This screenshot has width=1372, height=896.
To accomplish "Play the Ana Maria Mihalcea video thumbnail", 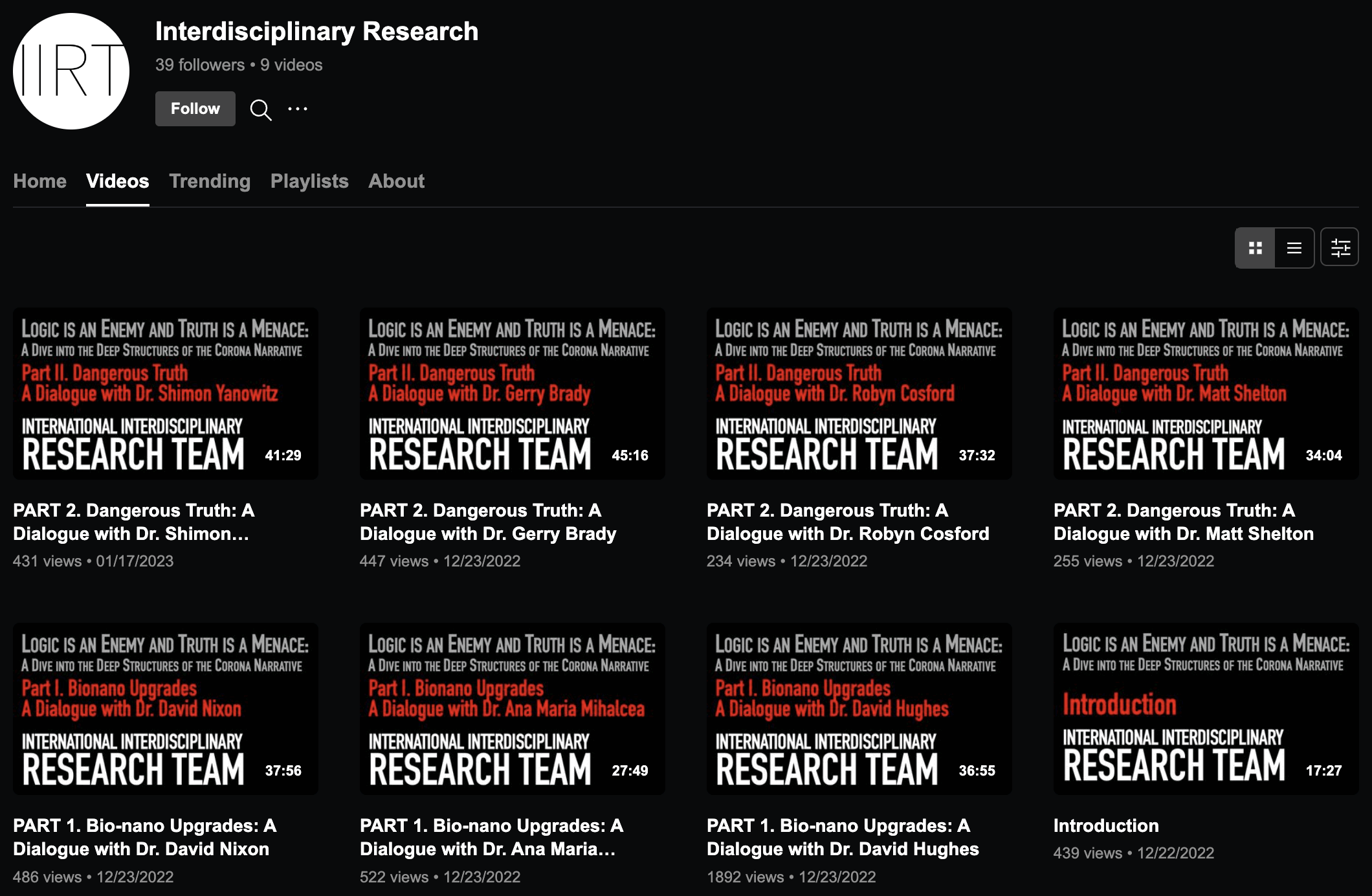I will click(512, 709).
